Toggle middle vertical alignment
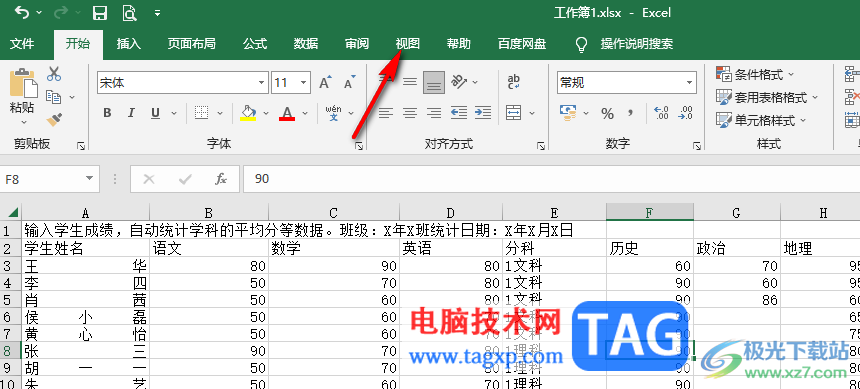 pos(410,82)
